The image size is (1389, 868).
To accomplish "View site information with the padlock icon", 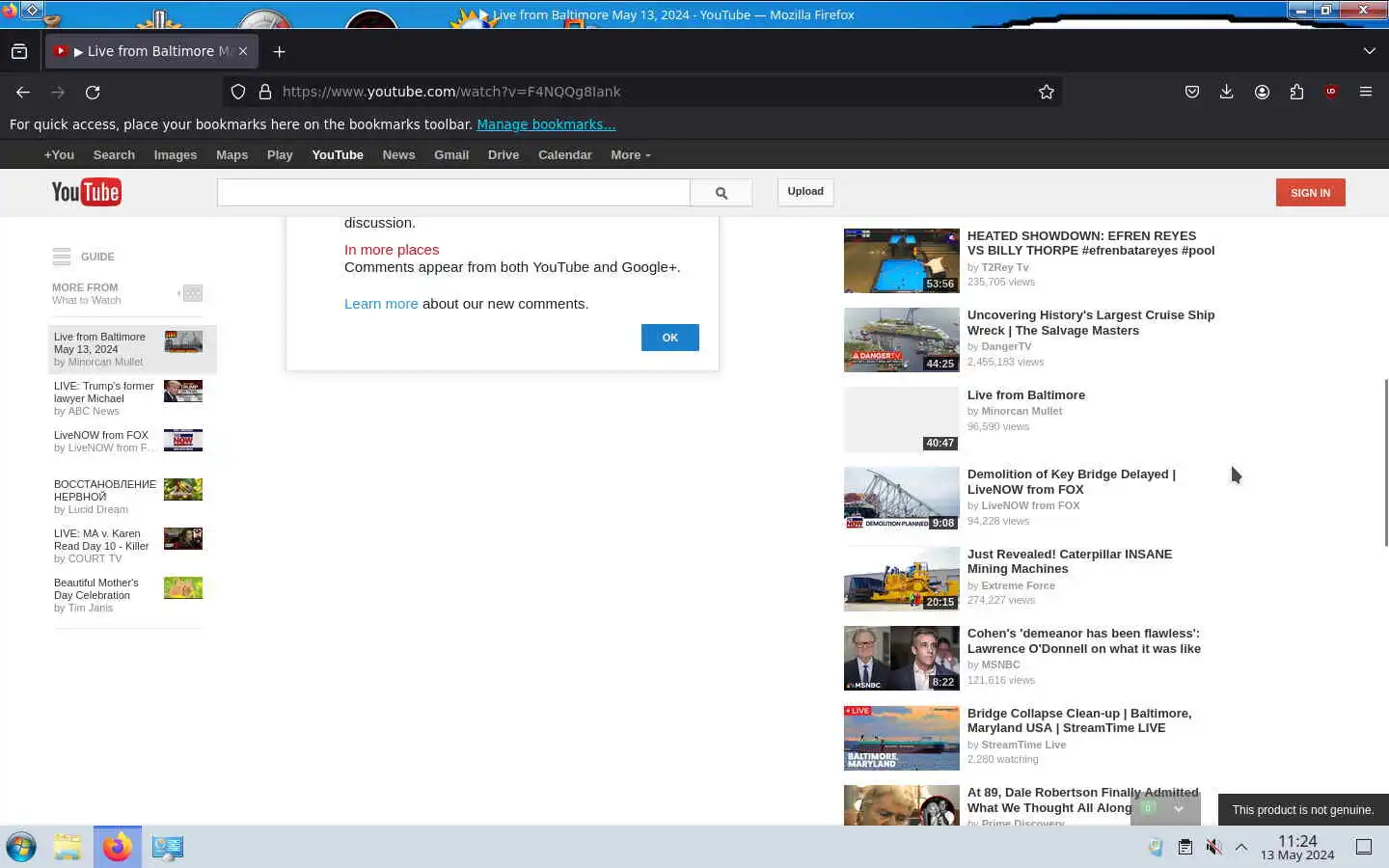I will (x=264, y=92).
